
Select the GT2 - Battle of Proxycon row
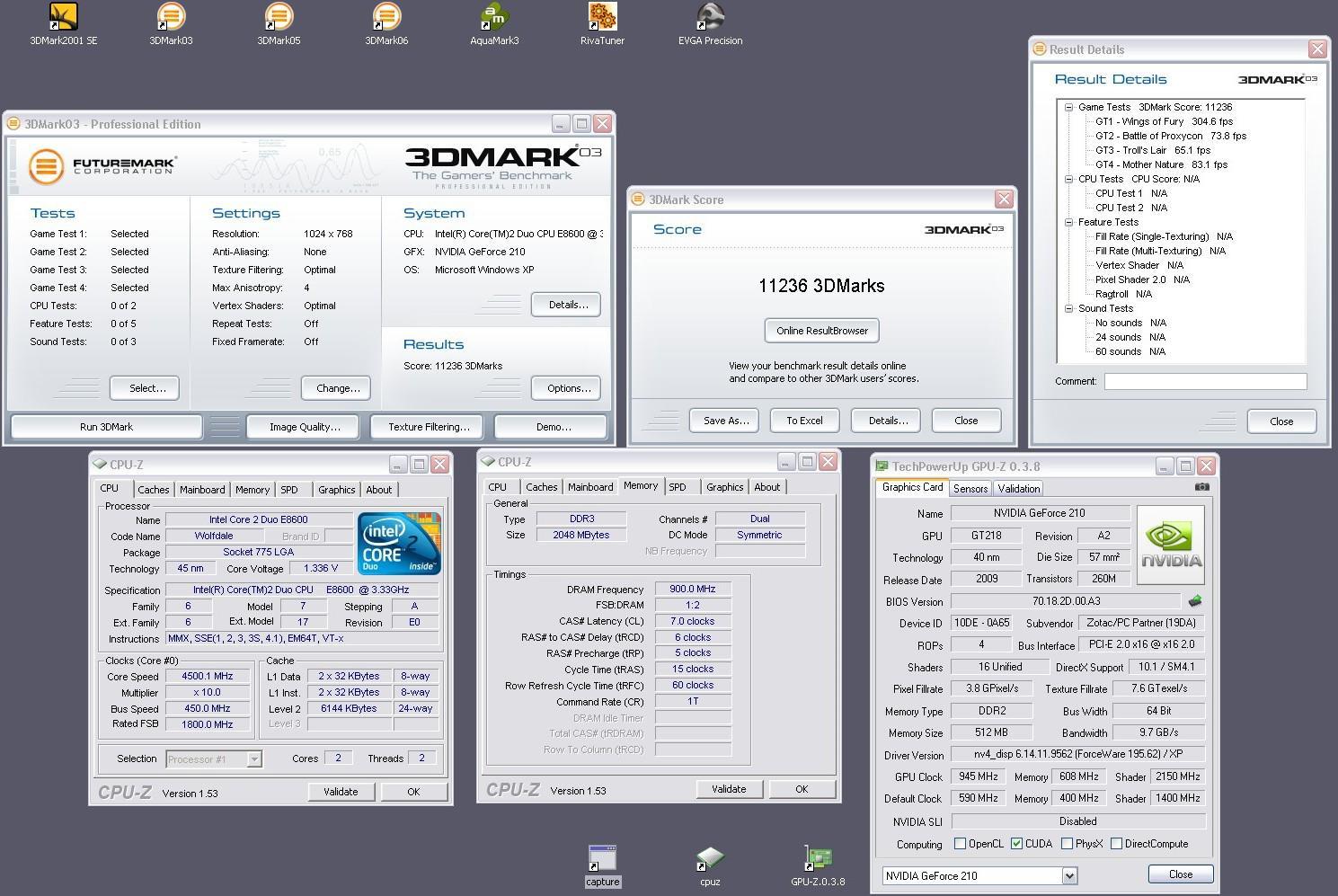pyautogui.click(x=1170, y=136)
